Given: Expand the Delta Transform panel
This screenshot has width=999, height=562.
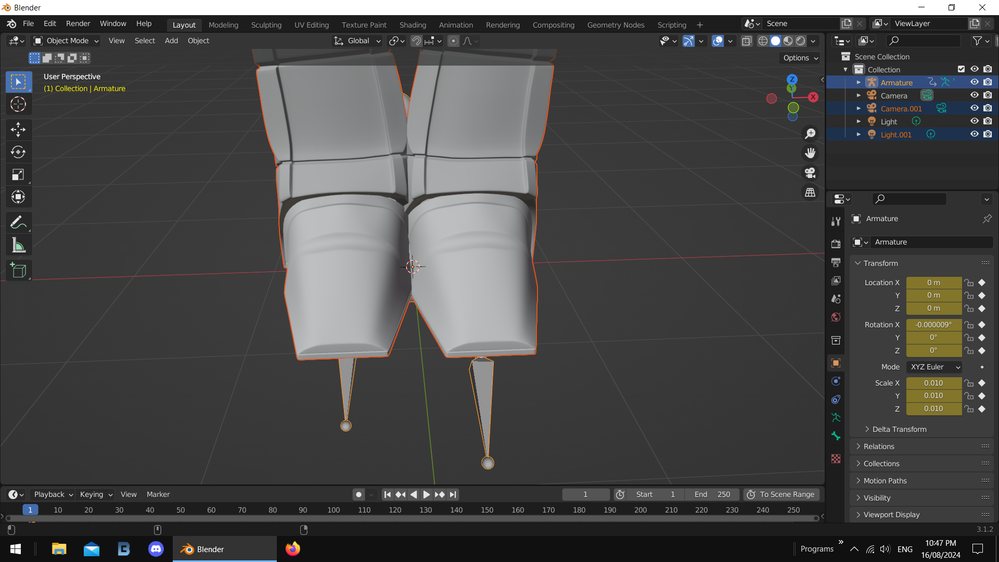Looking at the screenshot, I should click(x=898, y=429).
